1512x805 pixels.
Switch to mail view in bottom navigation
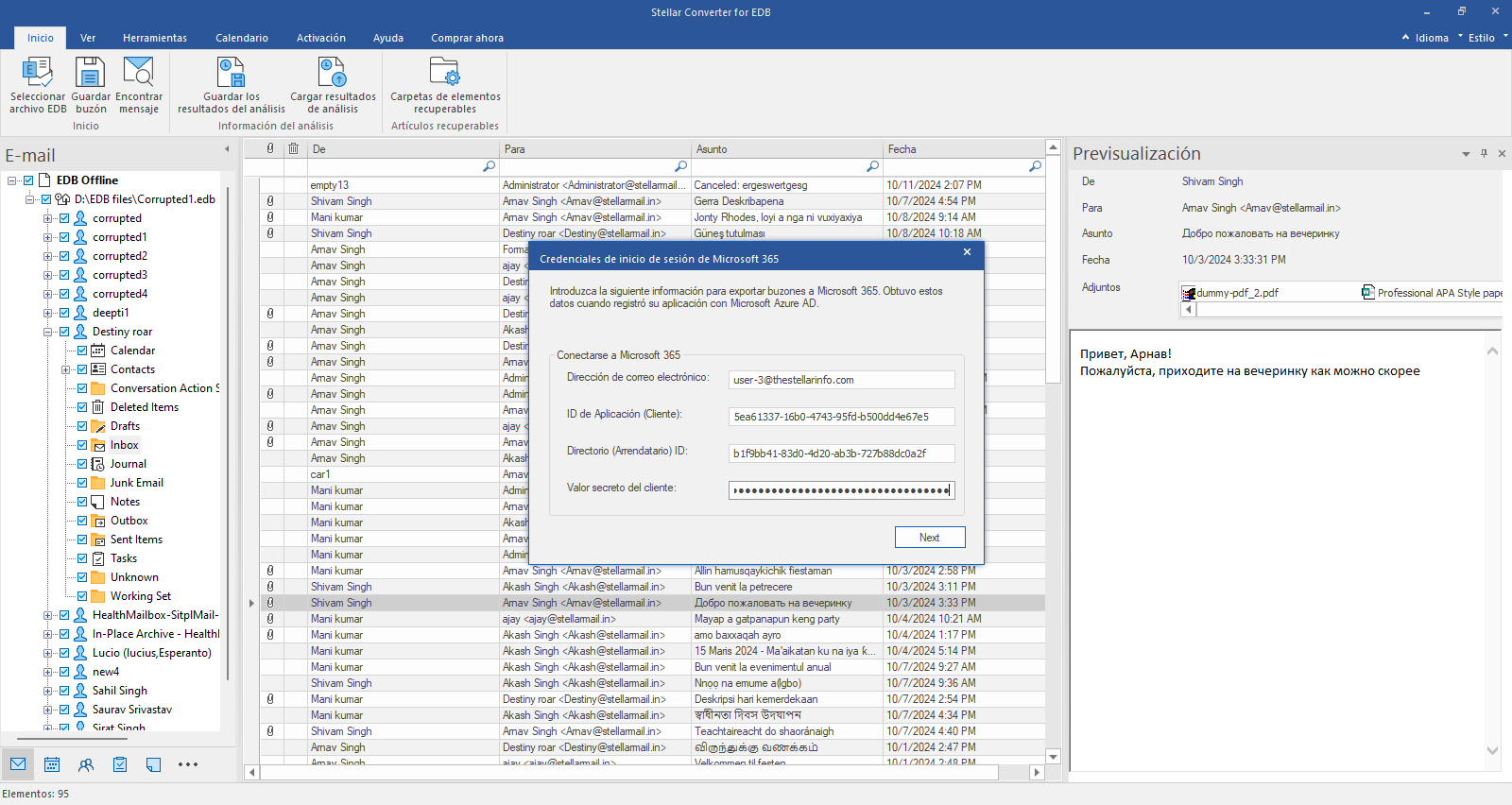(18, 764)
